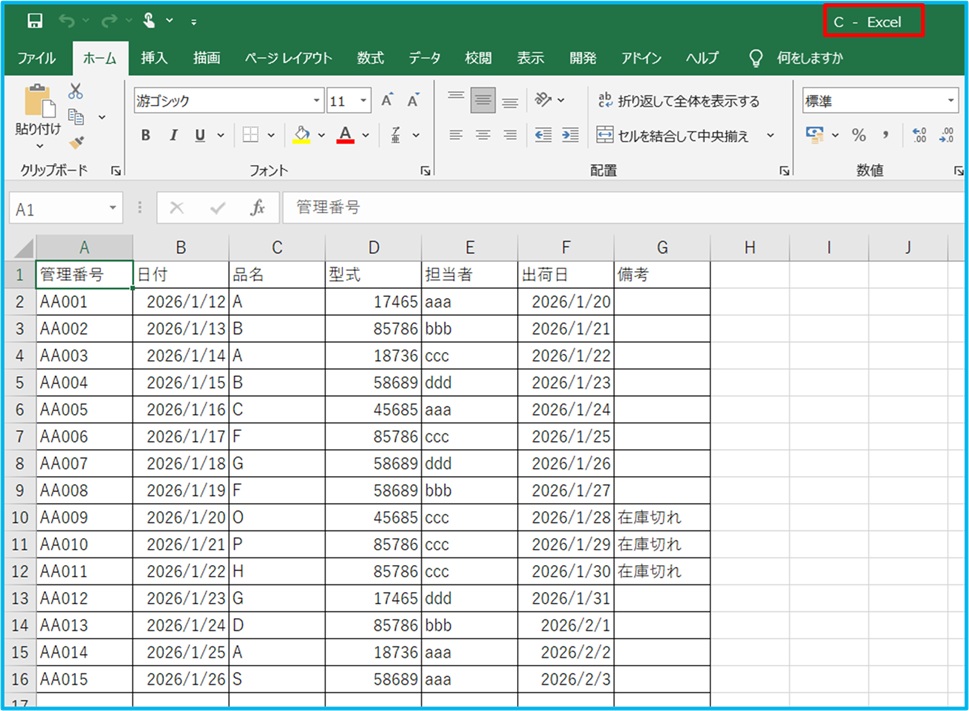This screenshot has width=969, height=711.
Task: Expand the 標準 number format dropdown
Action: [950, 101]
